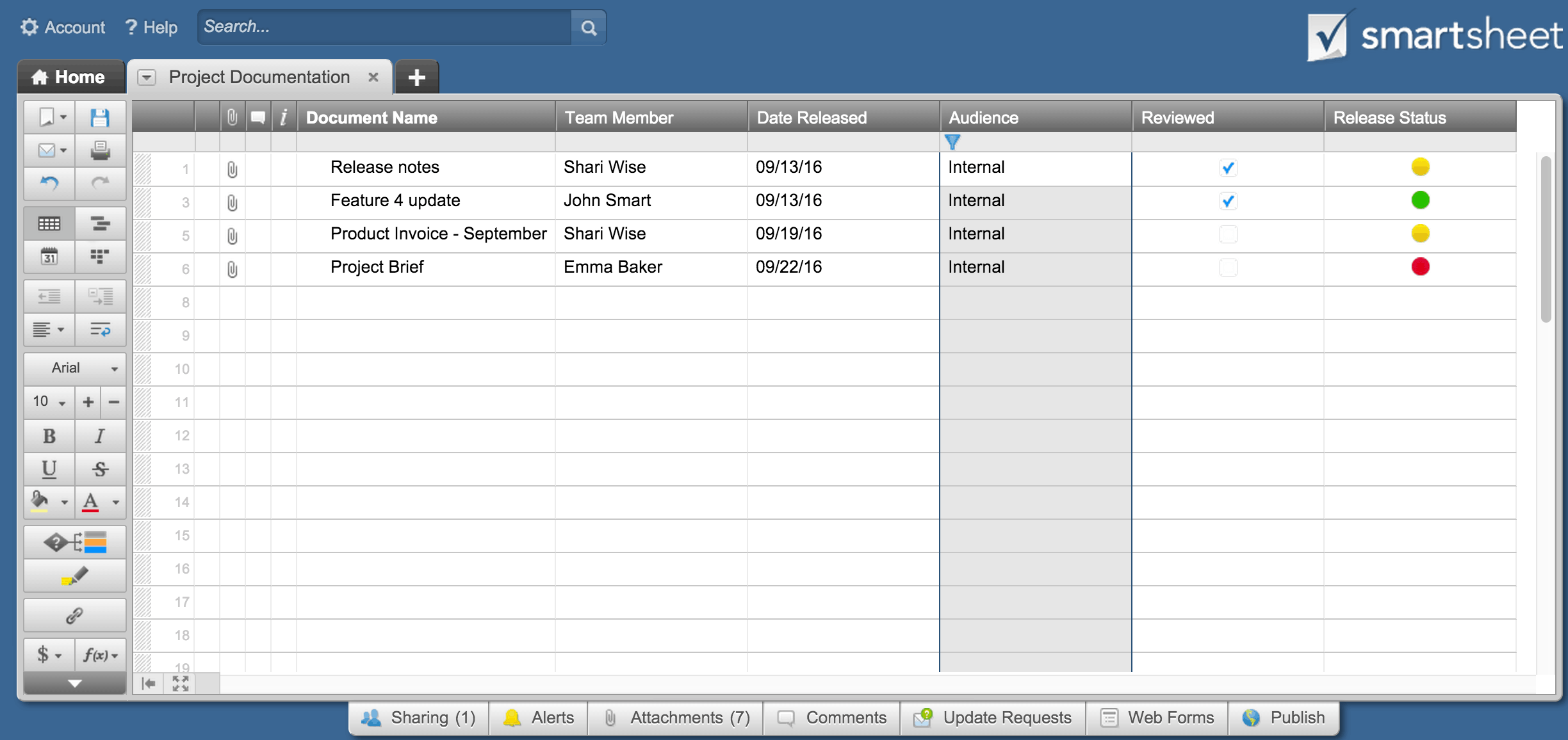Save the sheet using the save icon

[100, 117]
